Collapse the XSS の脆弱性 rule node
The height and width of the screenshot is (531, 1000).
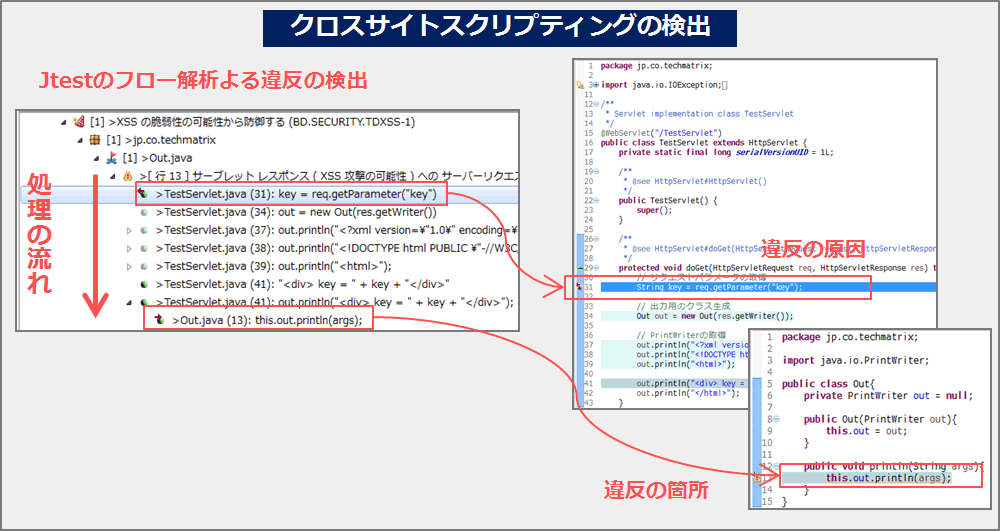[x=63, y=122]
